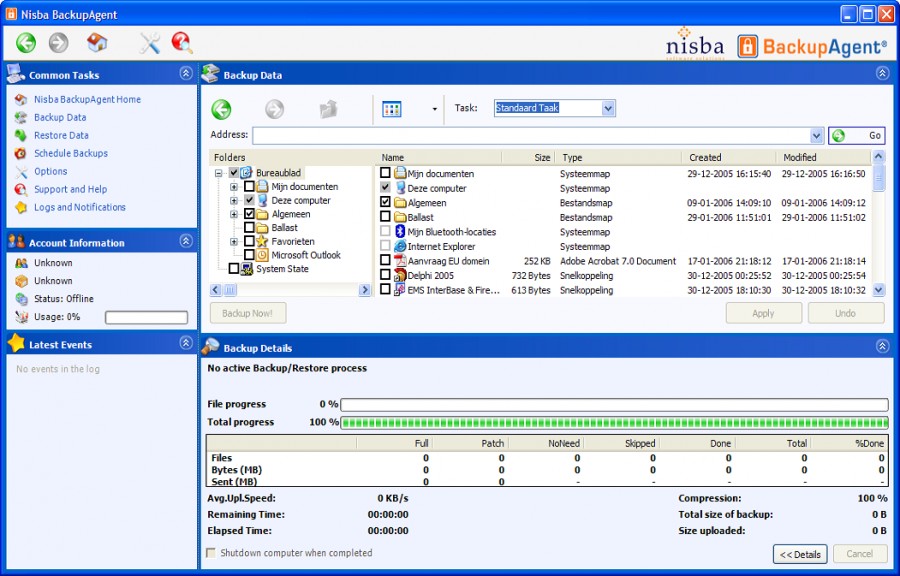Collapse the Common Tasks panel
The height and width of the screenshot is (576, 900).
186,73
